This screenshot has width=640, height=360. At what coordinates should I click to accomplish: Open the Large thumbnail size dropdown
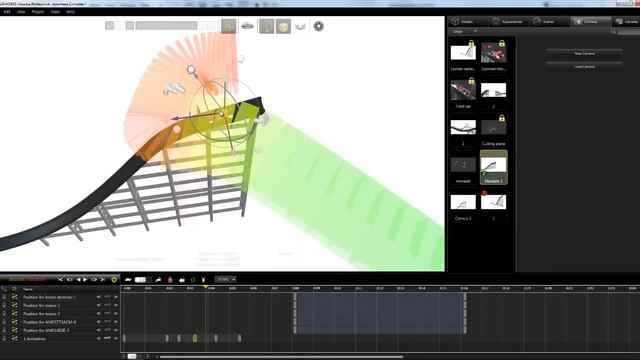464,31
